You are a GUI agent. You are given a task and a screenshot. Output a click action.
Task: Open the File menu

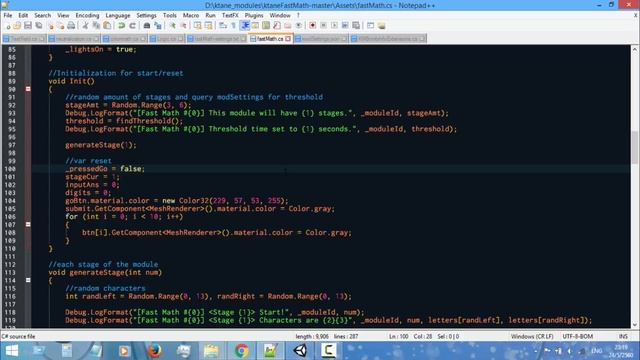coord(8,15)
